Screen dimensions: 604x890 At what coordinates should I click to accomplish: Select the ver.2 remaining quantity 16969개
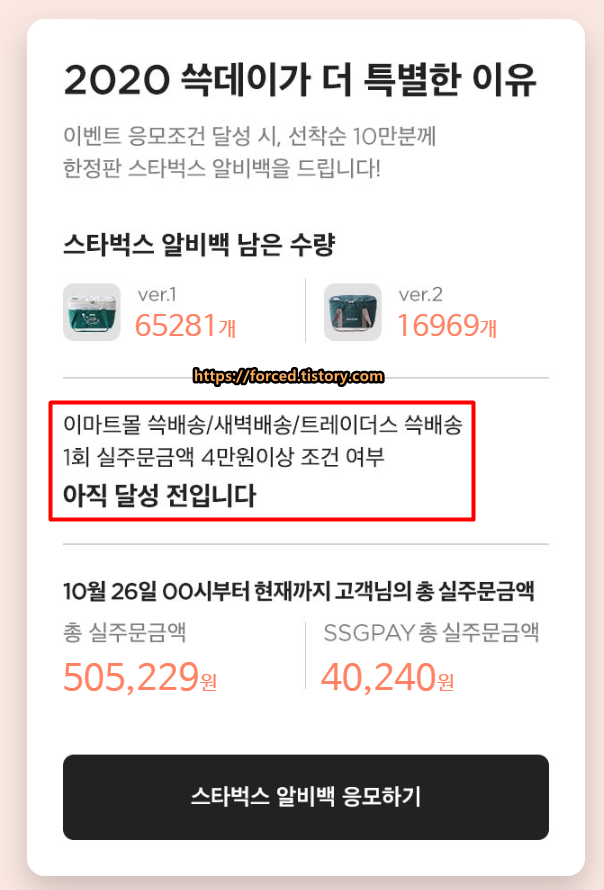[x=447, y=326]
